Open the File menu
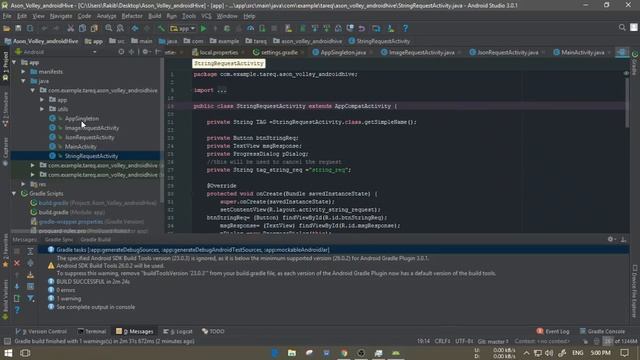640x360 pixels. pos(7,16)
